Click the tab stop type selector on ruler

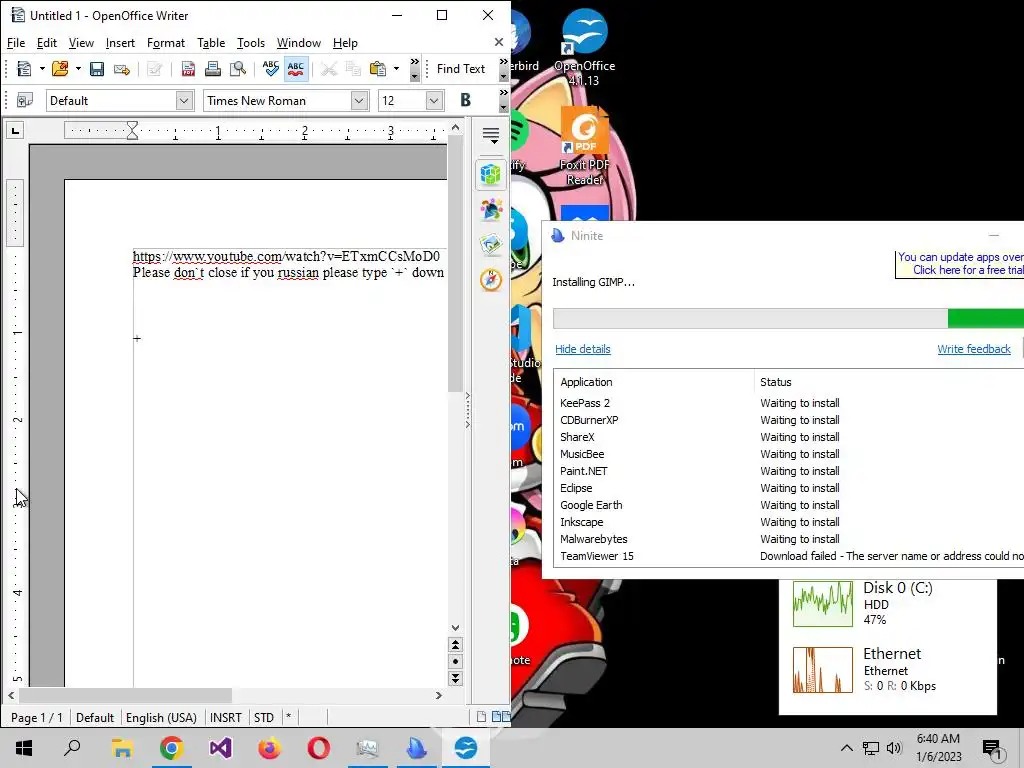(15, 131)
